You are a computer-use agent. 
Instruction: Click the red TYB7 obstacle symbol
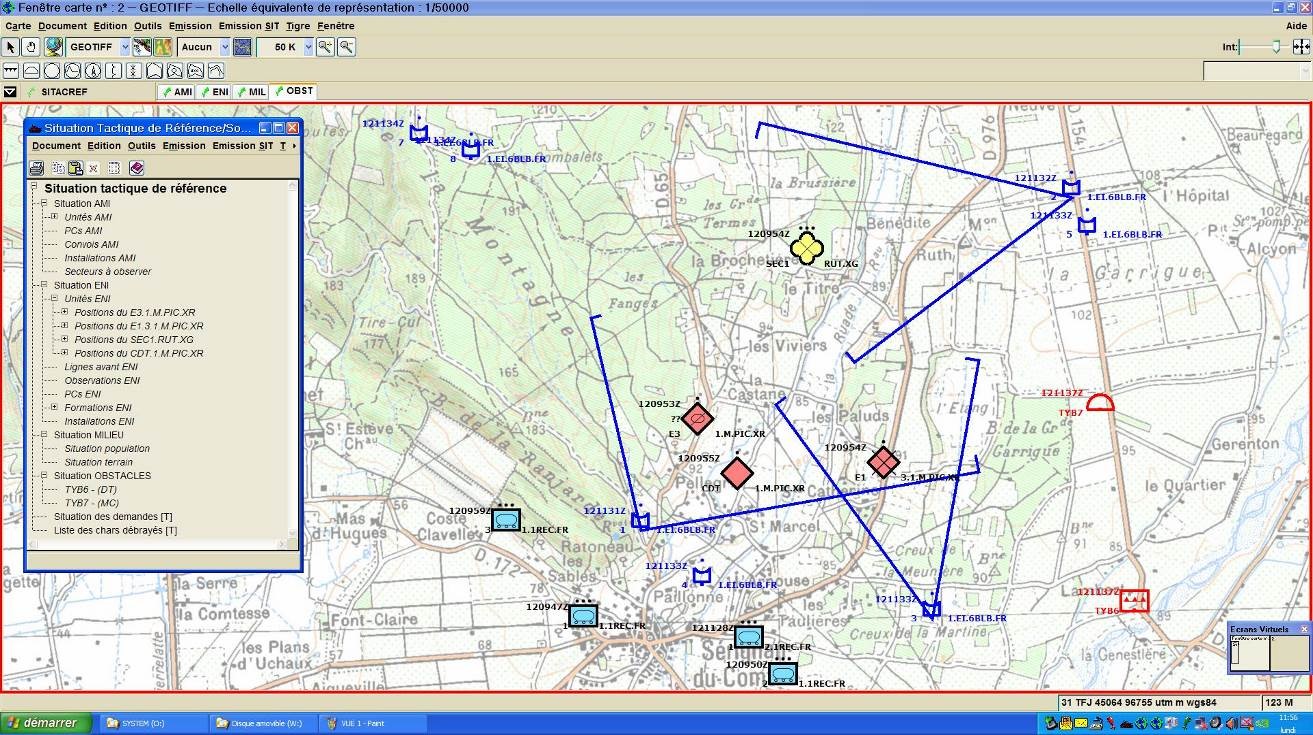pos(1100,403)
